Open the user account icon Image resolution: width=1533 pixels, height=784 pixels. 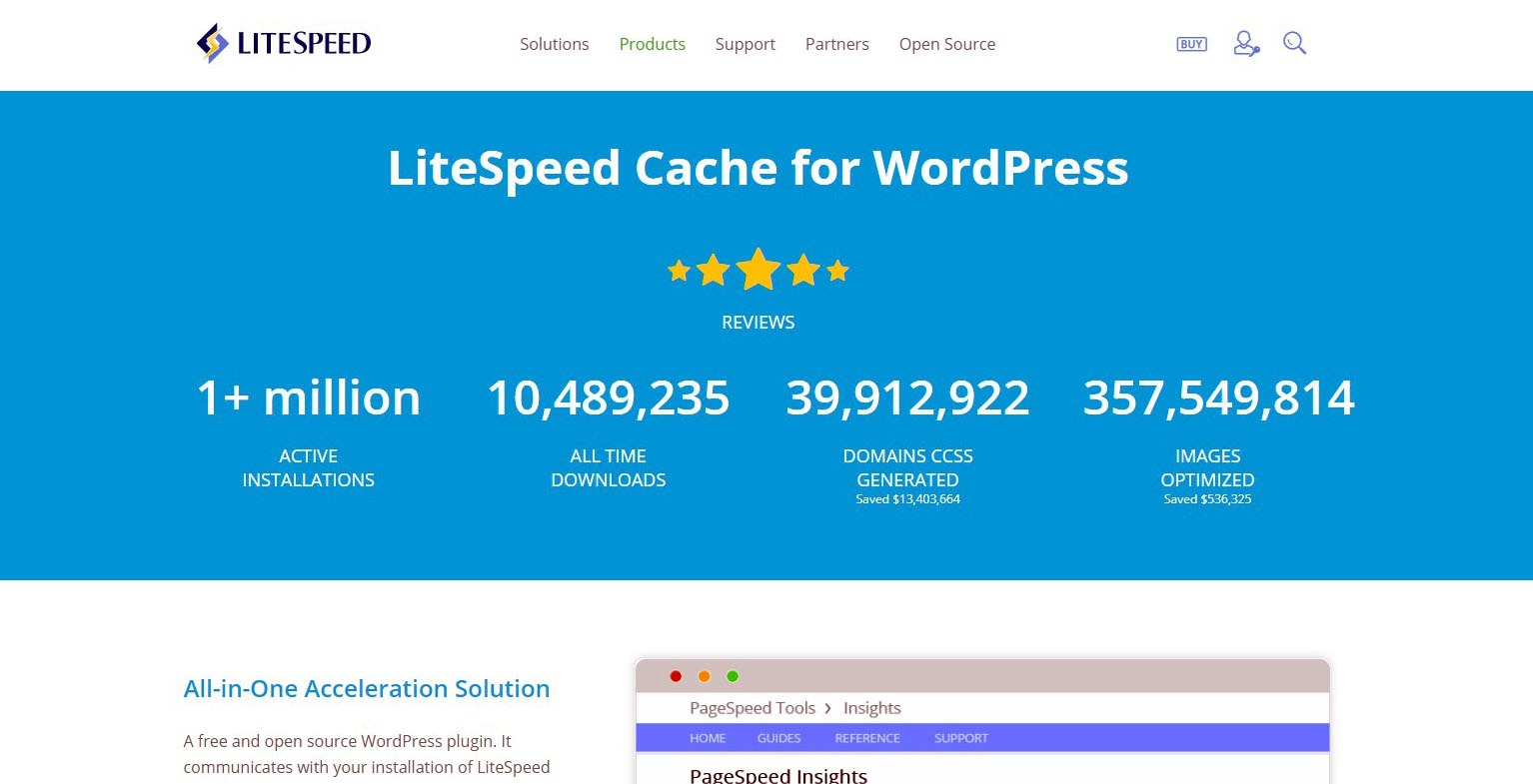coord(1246,43)
